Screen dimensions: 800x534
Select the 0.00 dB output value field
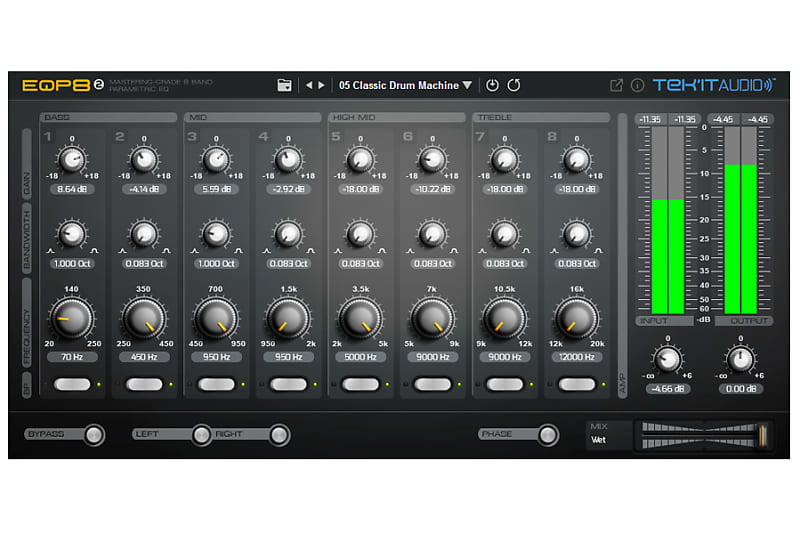[741, 389]
